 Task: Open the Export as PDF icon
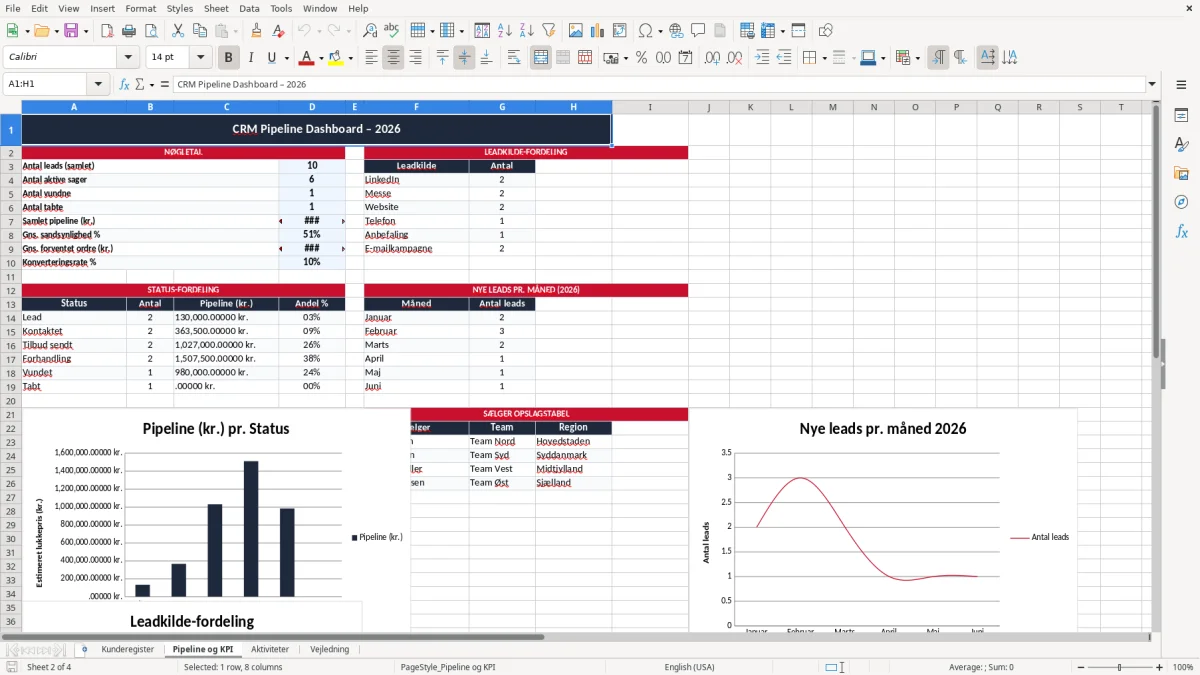click(x=107, y=31)
